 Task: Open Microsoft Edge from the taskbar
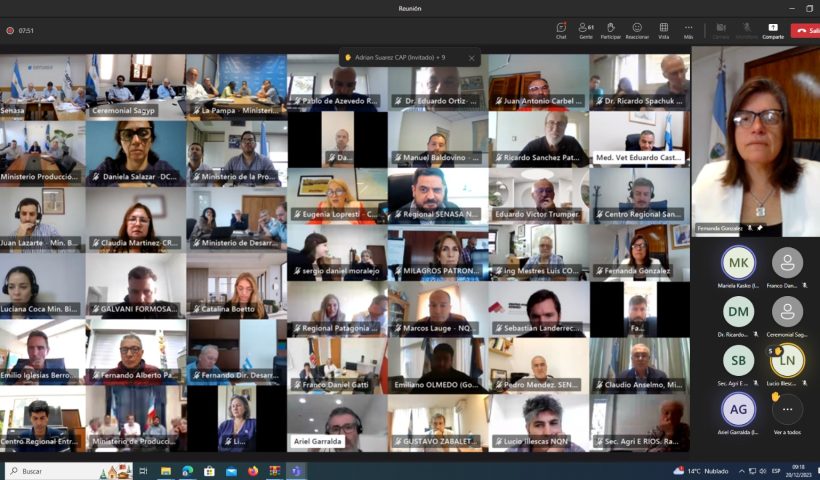[187, 470]
